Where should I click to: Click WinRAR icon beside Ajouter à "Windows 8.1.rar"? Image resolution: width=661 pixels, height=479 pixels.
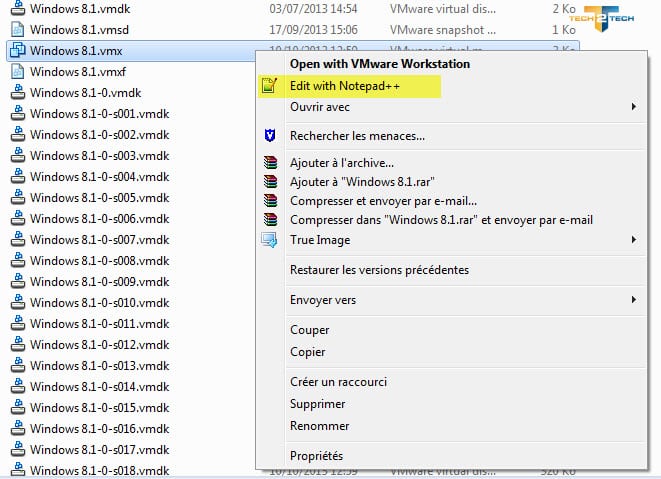(270, 182)
